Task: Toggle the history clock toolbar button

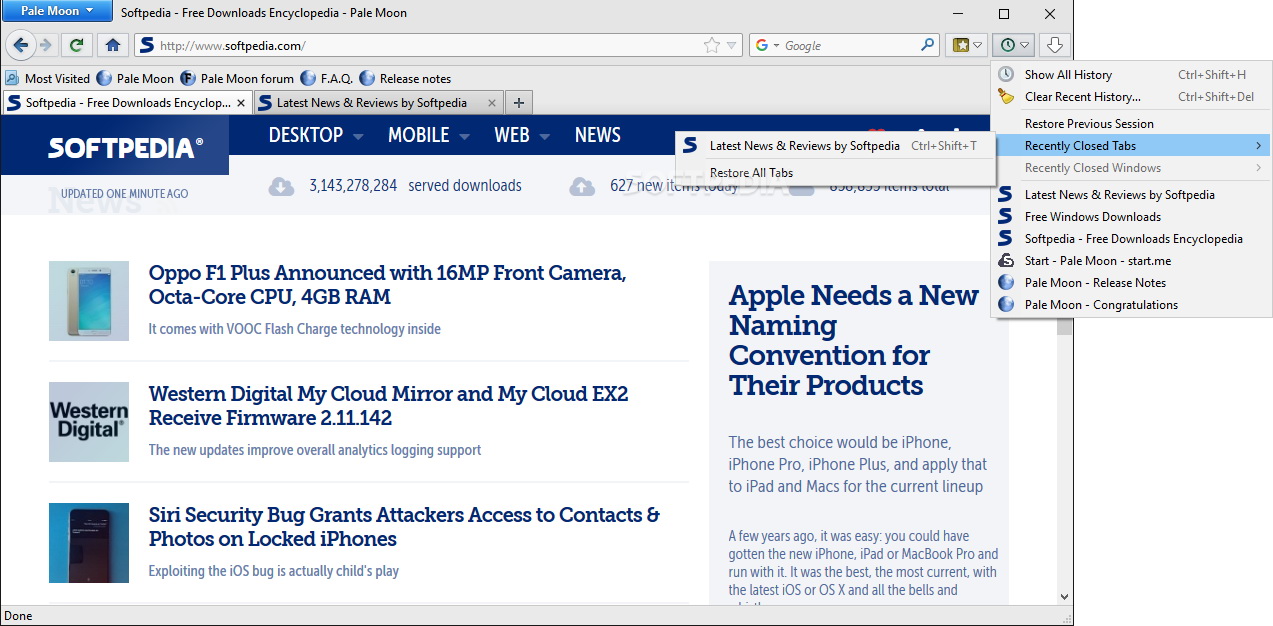Action: pyautogui.click(x=1014, y=45)
